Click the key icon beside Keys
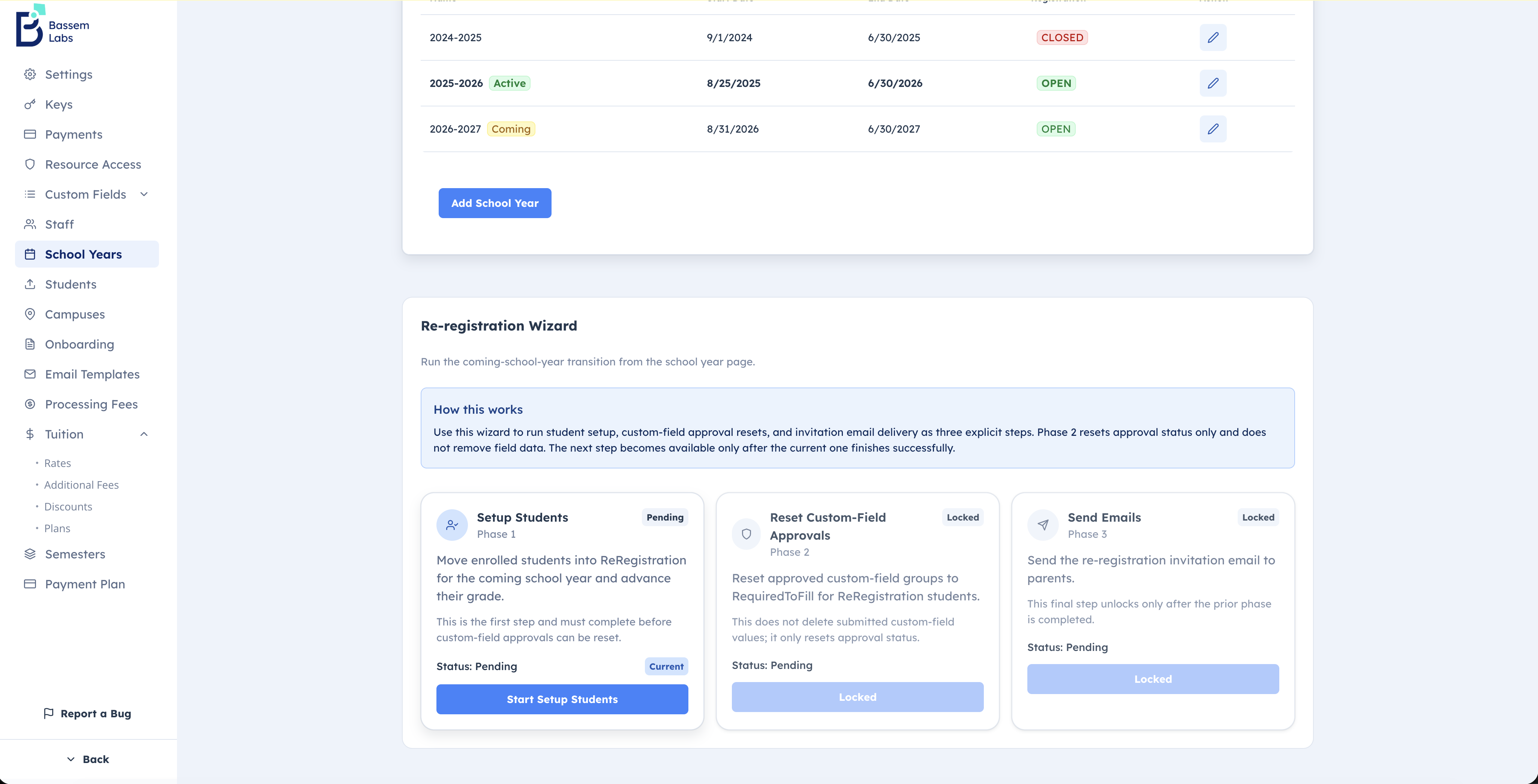The width and height of the screenshot is (1538, 784). (x=30, y=105)
